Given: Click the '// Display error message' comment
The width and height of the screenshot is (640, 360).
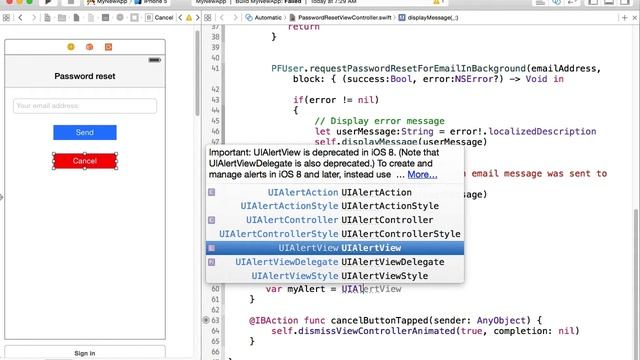Looking at the screenshot, I should 379,121.
